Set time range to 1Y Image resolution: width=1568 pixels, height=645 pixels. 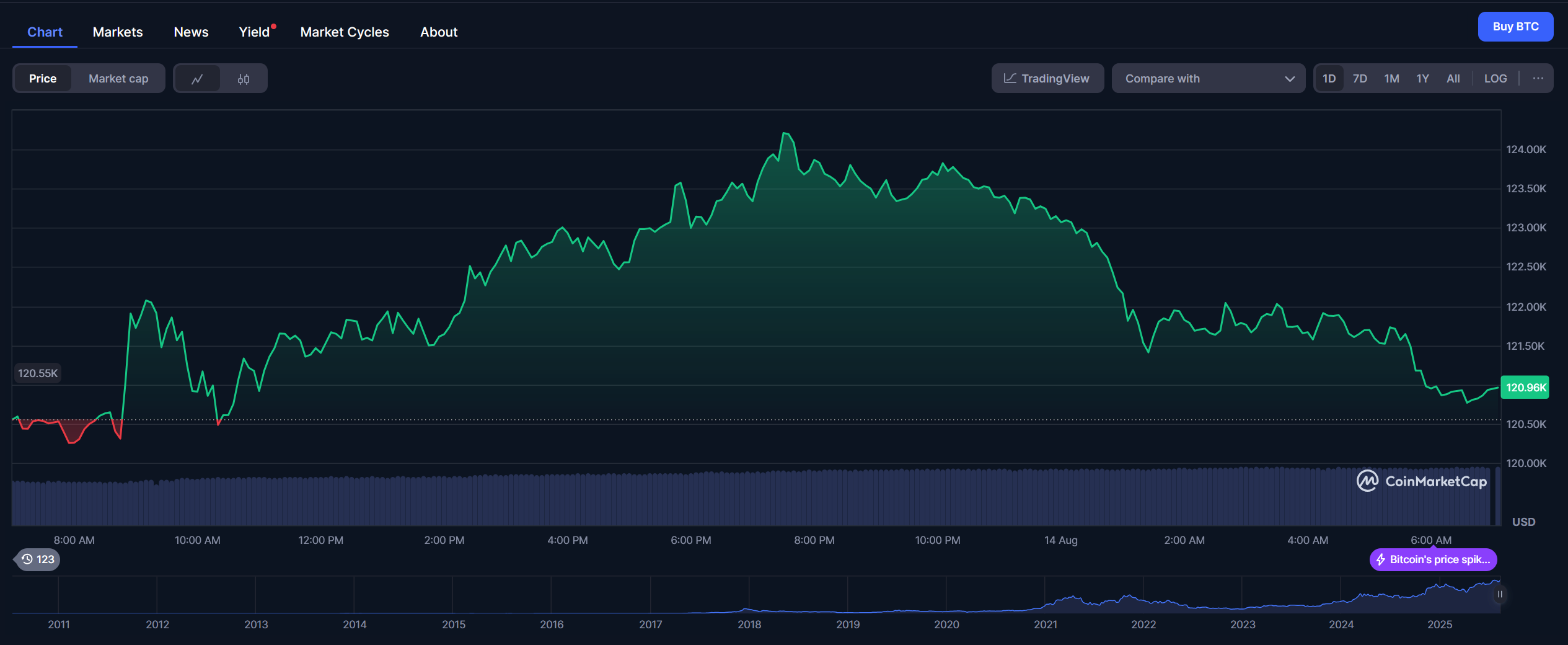(x=1422, y=79)
